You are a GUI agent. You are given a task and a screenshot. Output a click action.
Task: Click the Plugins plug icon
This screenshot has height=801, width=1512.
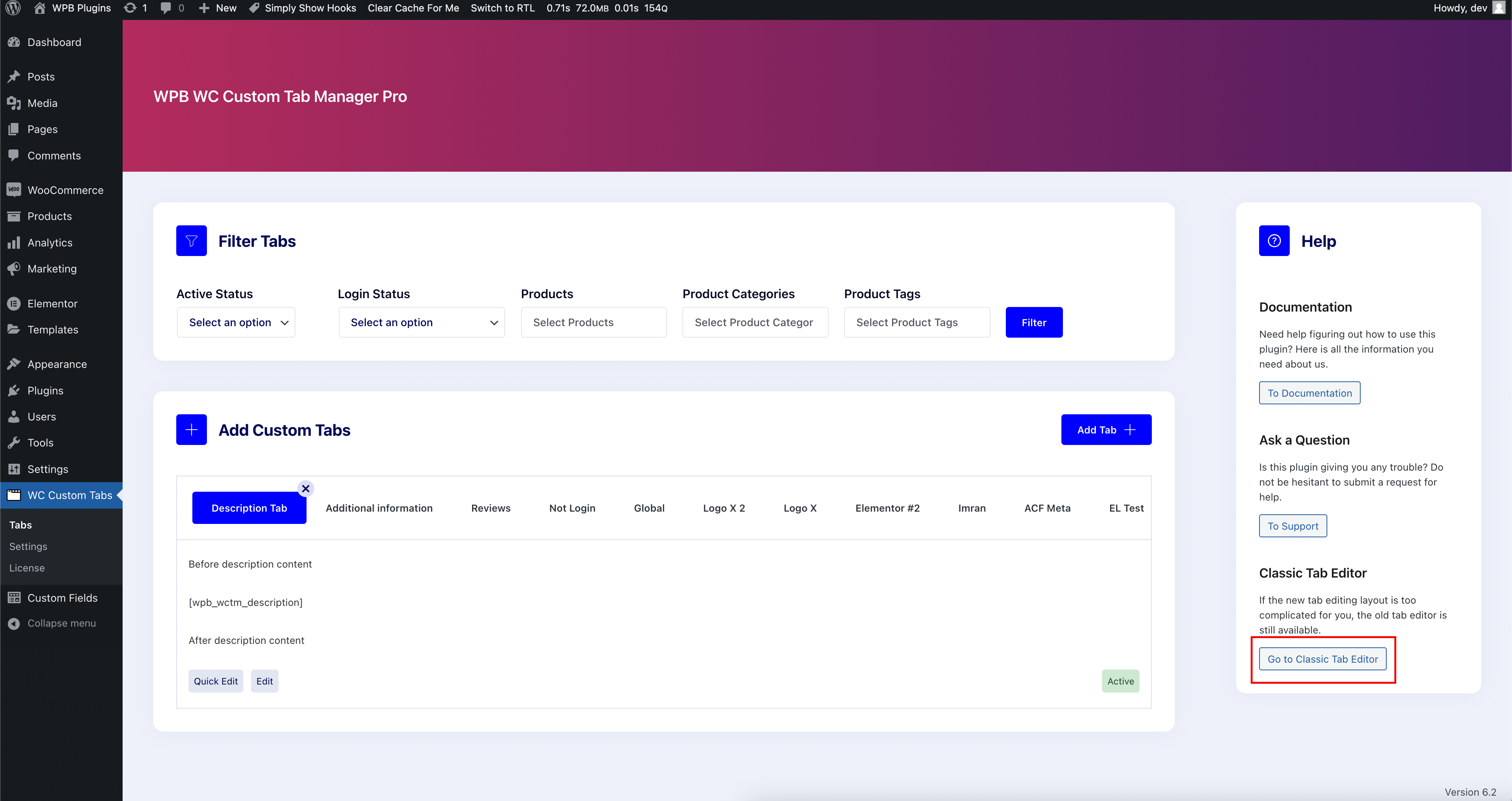[14, 391]
